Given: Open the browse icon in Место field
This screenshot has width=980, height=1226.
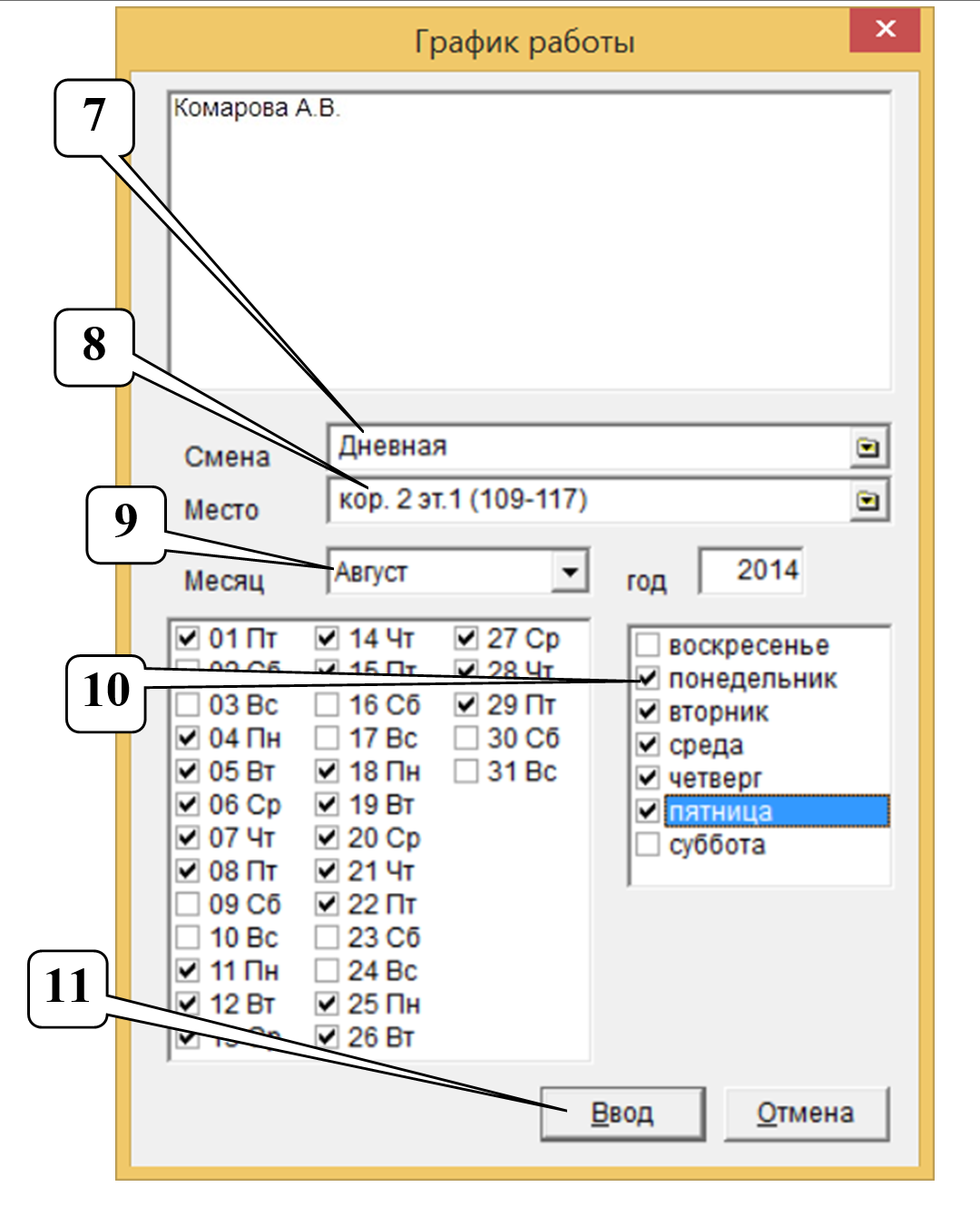Looking at the screenshot, I should point(868,501).
